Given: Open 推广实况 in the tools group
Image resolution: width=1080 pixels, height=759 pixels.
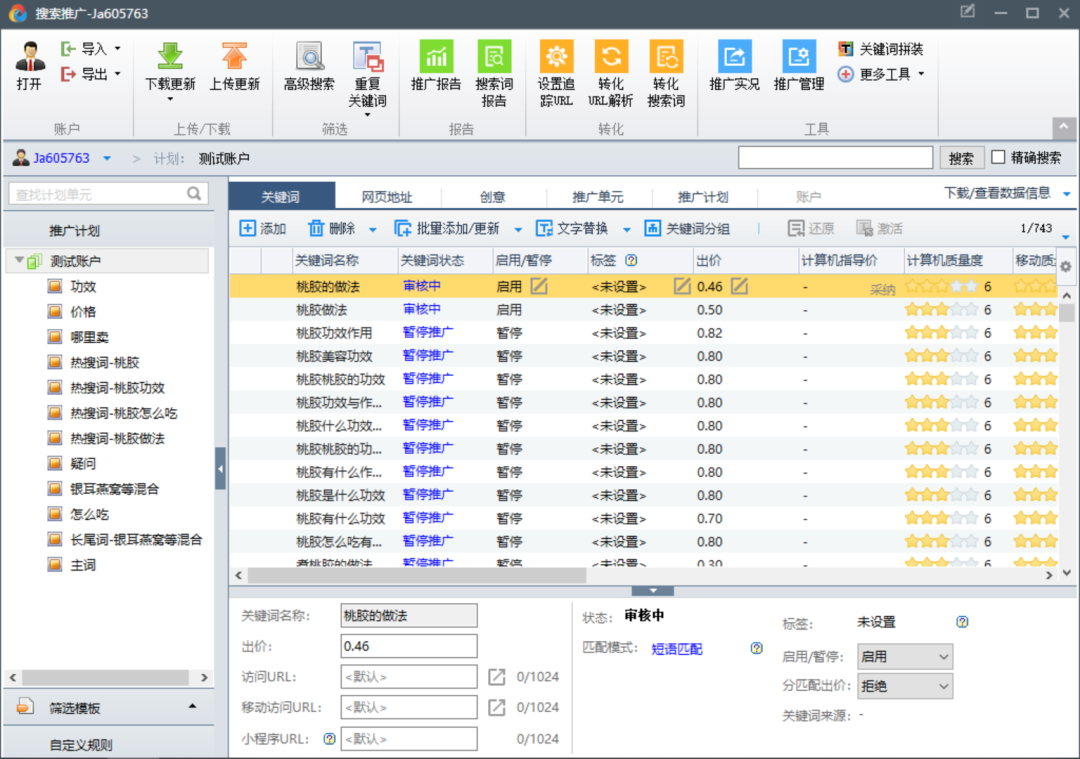Looking at the screenshot, I should pyautogui.click(x=734, y=56).
